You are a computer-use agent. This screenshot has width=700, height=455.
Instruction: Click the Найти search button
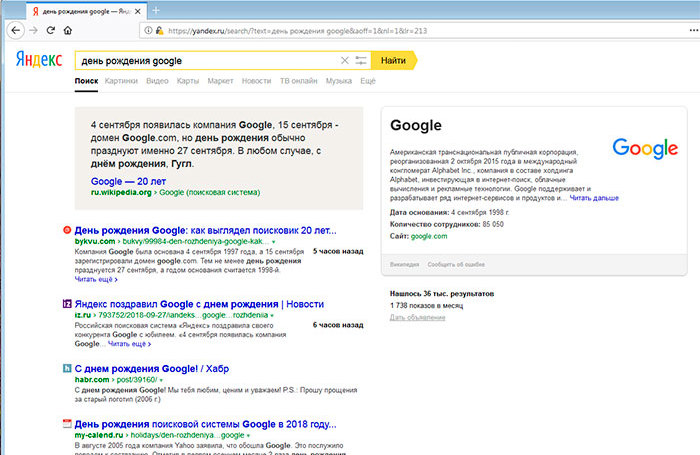(x=394, y=60)
